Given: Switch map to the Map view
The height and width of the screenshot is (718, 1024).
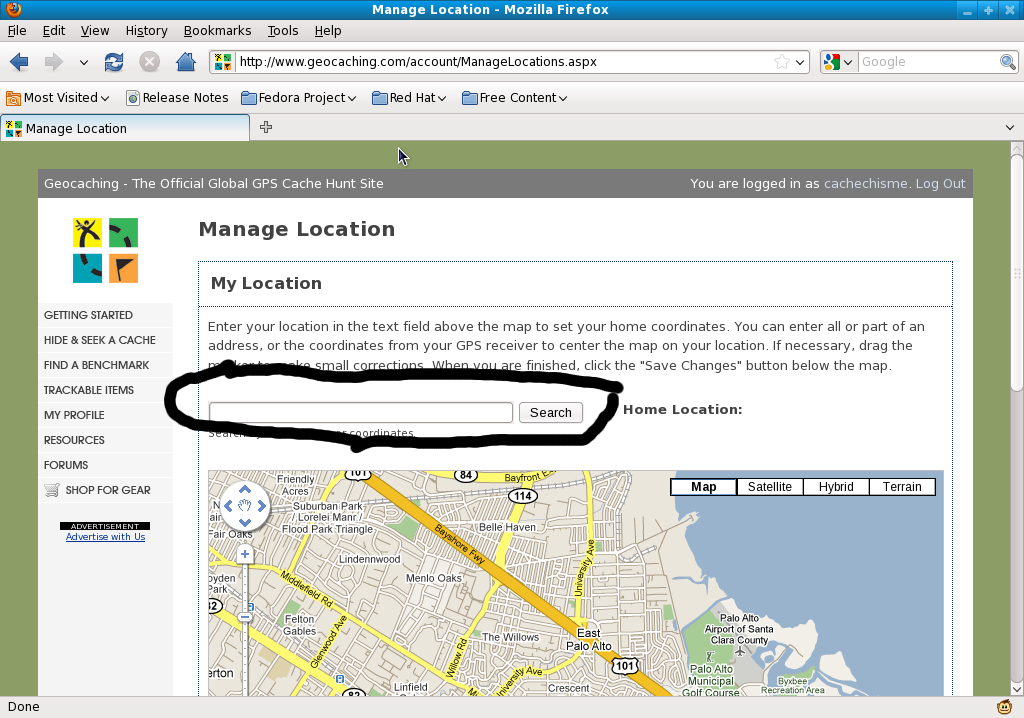Looking at the screenshot, I should 703,487.
